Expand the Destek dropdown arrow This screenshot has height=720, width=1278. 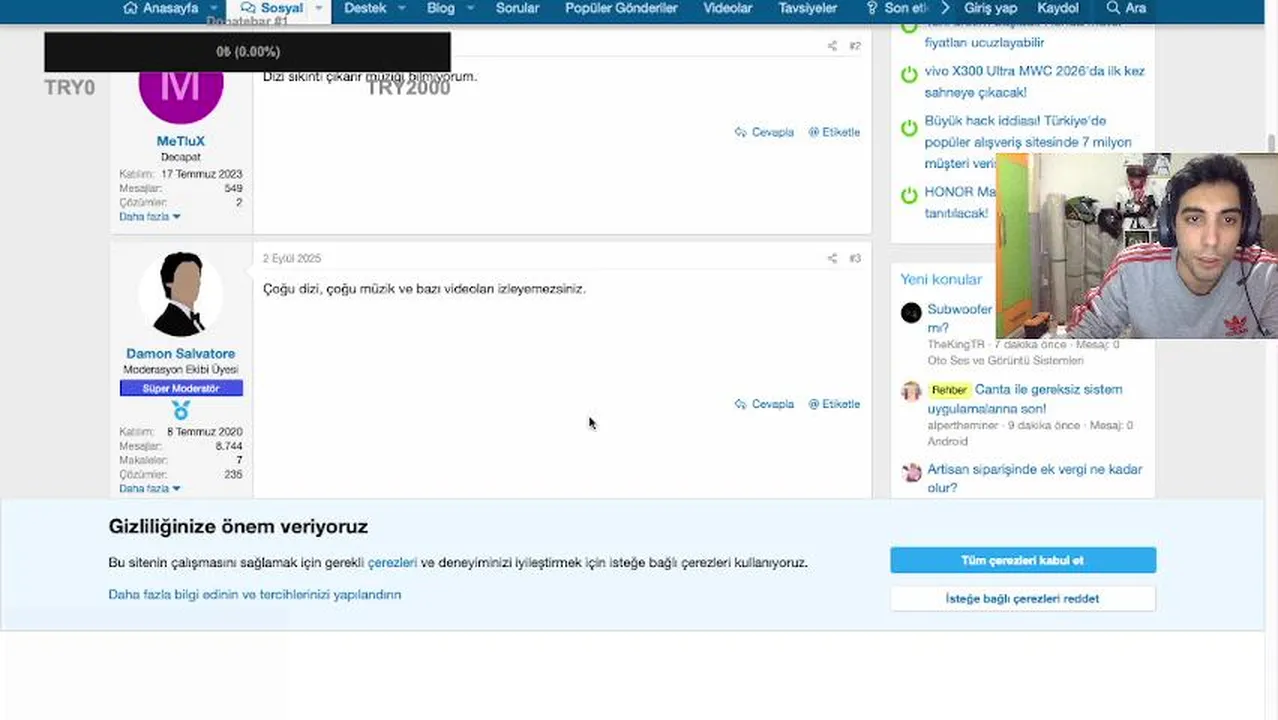pos(402,8)
